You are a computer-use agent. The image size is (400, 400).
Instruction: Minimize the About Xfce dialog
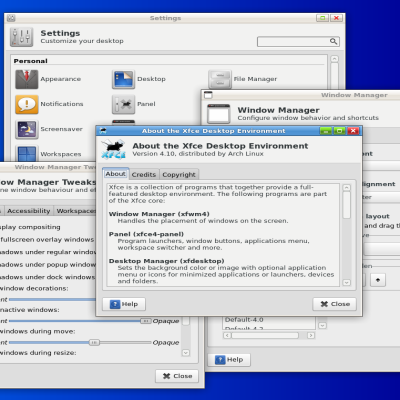(326, 131)
